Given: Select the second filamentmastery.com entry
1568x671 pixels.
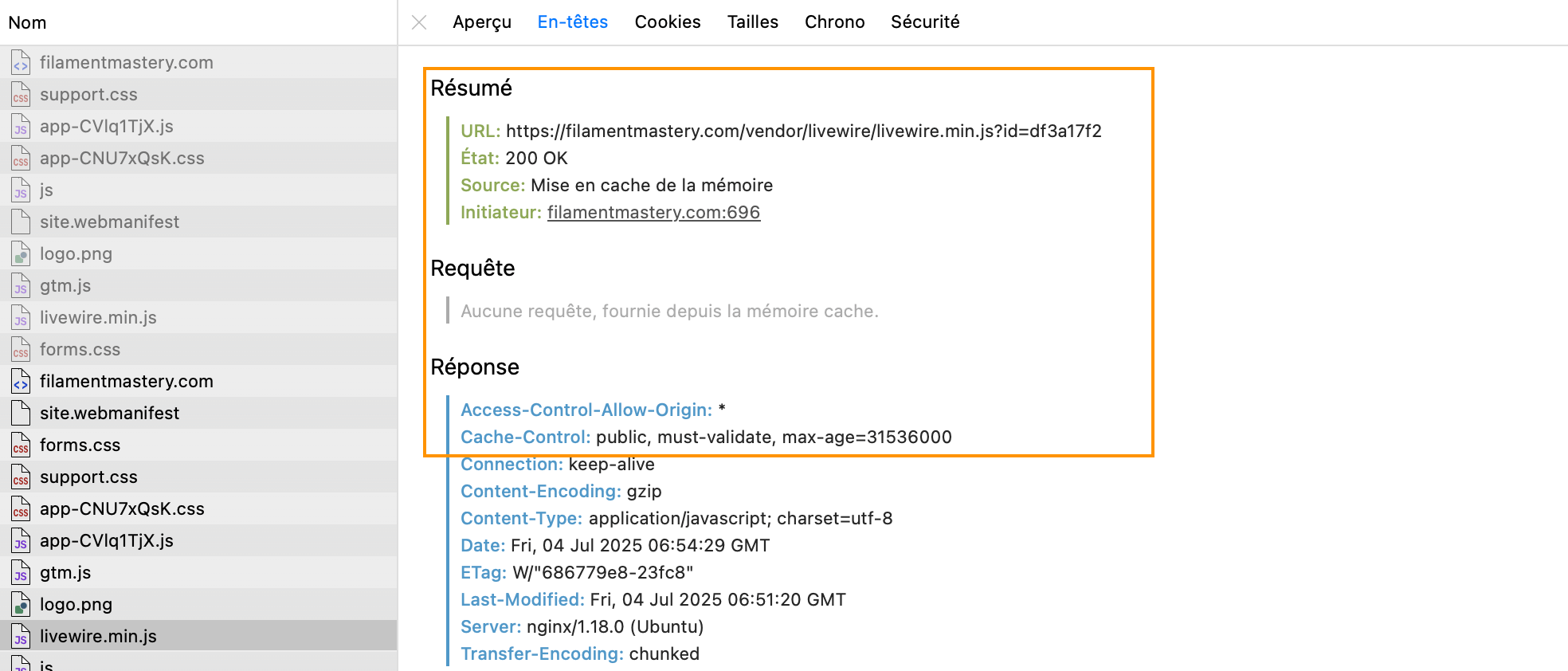Looking at the screenshot, I should click(x=127, y=381).
